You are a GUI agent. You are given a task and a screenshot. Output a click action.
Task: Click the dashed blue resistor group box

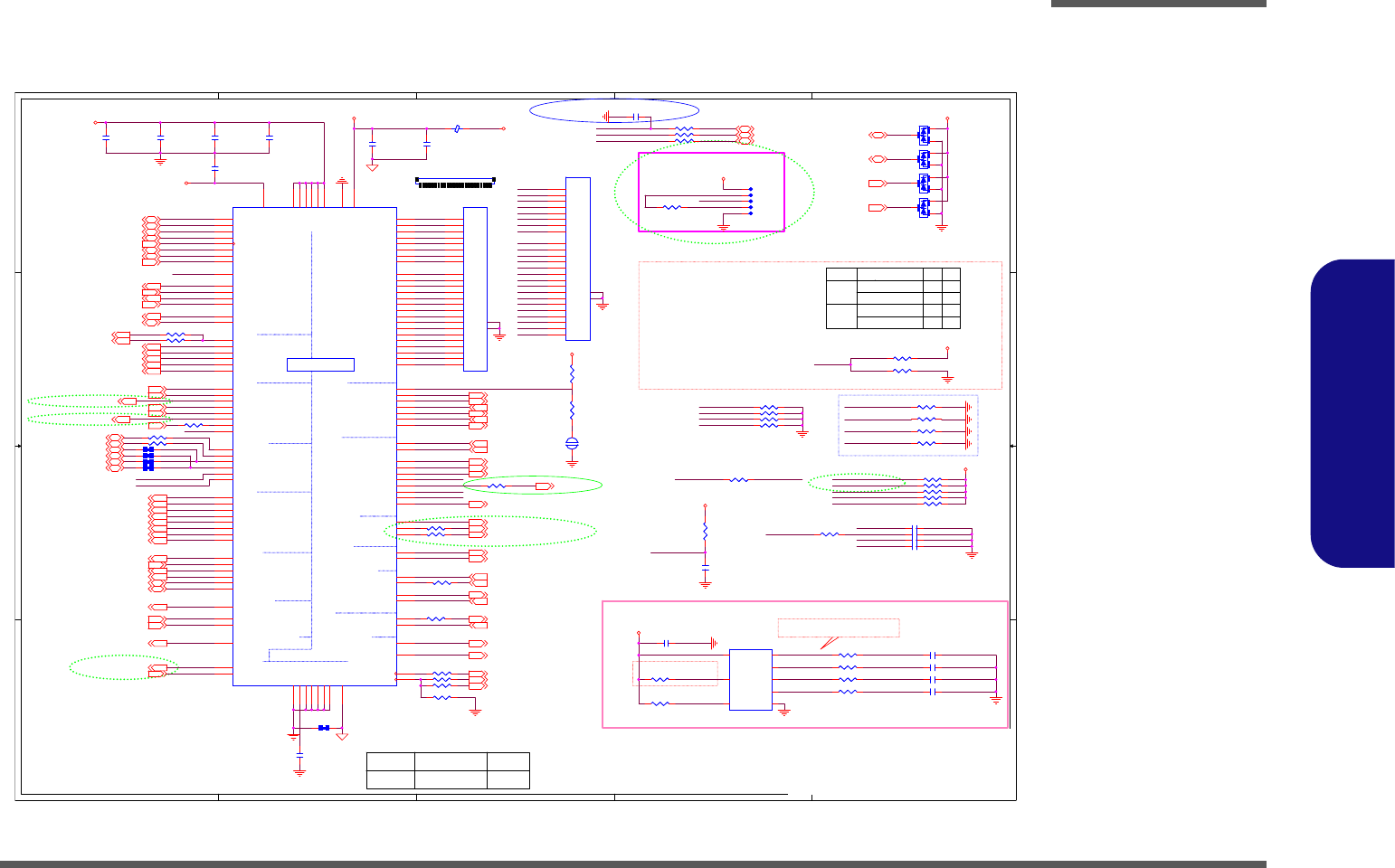[x=908, y=425]
